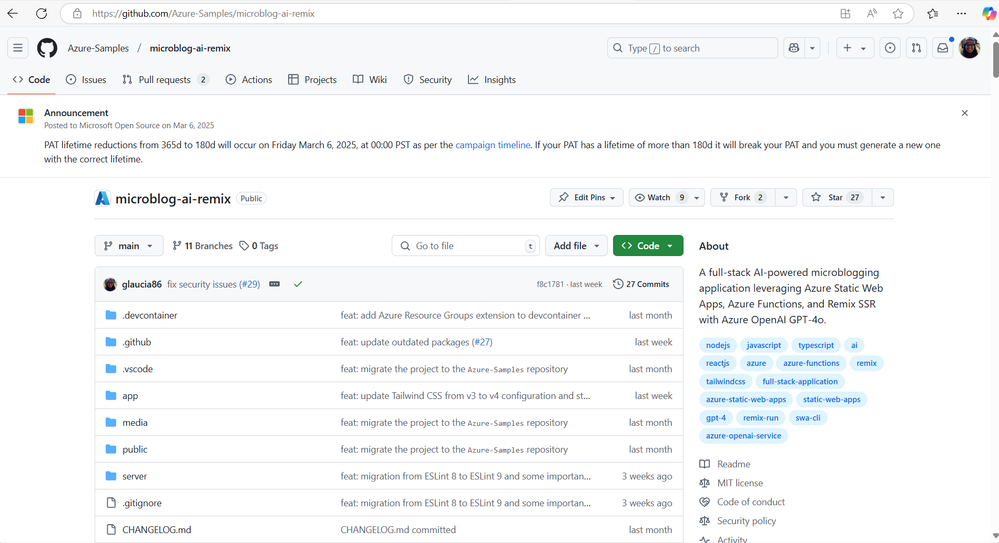Screen dimensions: 999x543
Task: Open the main branch dropdown
Action: pyautogui.click(x=129, y=245)
